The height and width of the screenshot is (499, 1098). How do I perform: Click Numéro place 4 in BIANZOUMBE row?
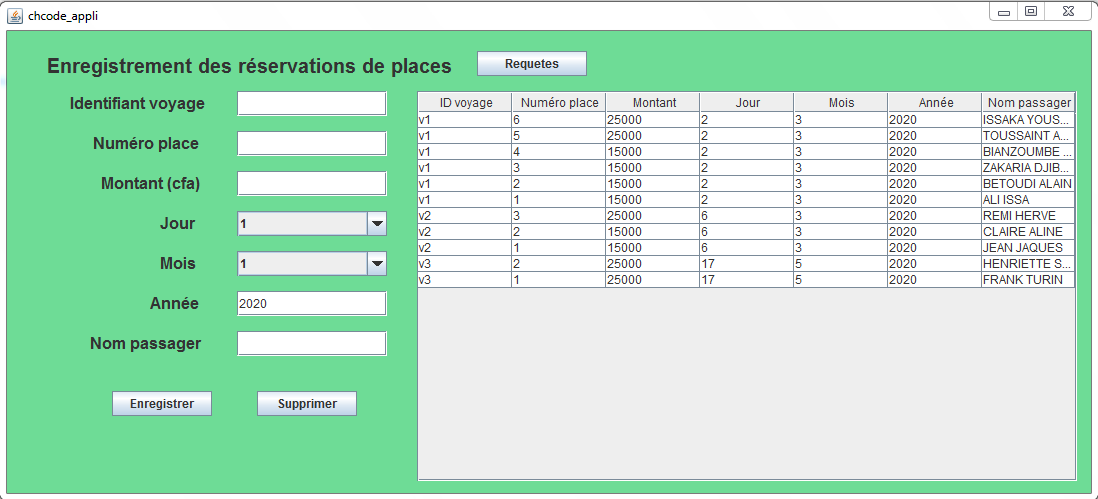559,152
